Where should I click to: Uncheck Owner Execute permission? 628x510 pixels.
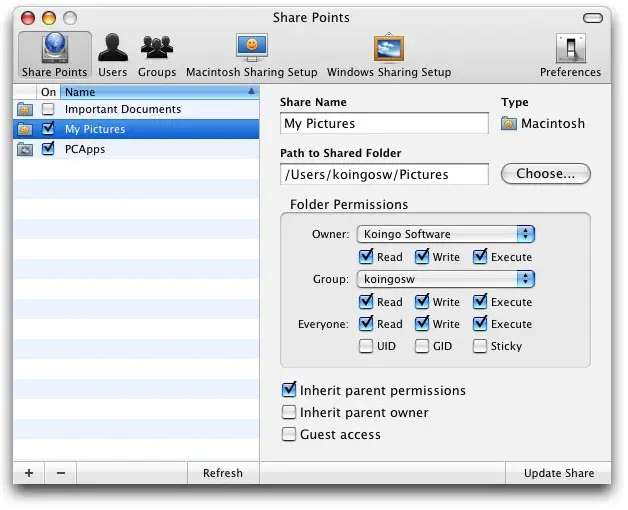click(480, 256)
